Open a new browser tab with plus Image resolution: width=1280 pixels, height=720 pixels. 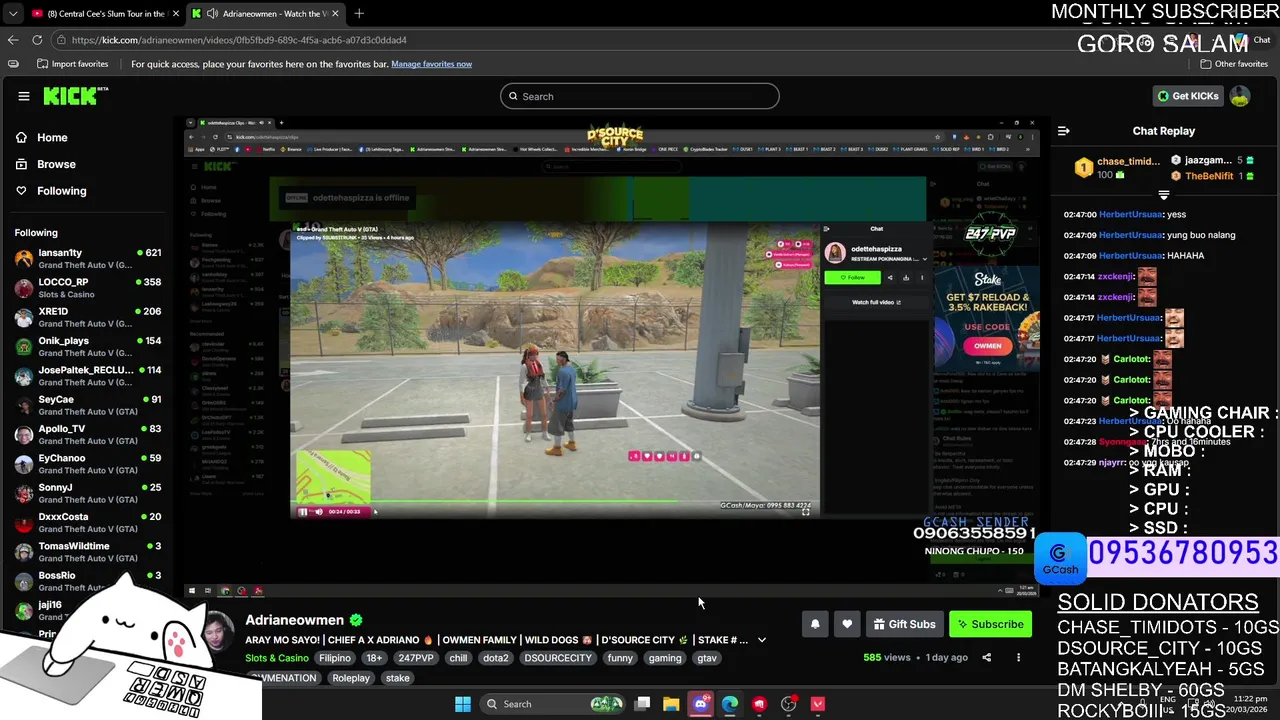click(359, 13)
